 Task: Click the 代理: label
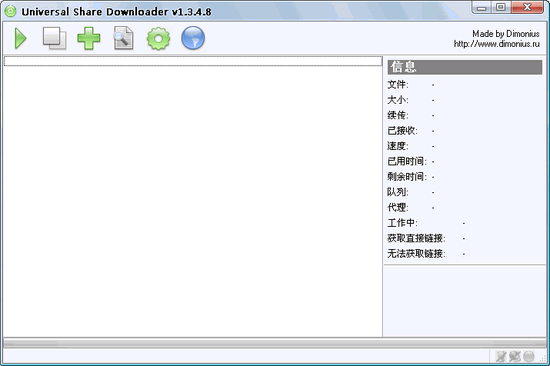[x=398, y=207]
